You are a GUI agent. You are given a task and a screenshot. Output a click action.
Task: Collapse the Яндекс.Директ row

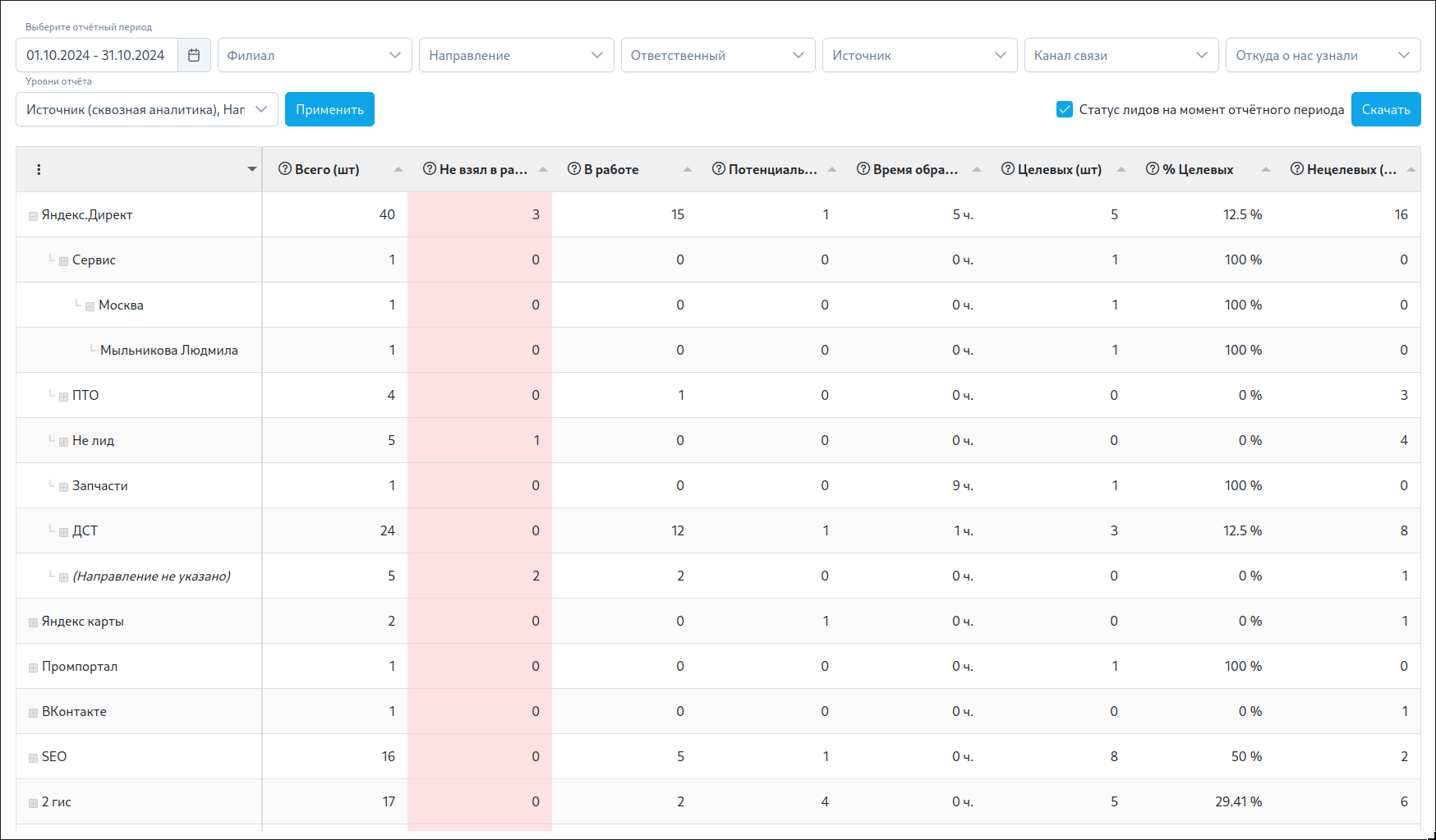pyautogui.click(x=34, y=216)
